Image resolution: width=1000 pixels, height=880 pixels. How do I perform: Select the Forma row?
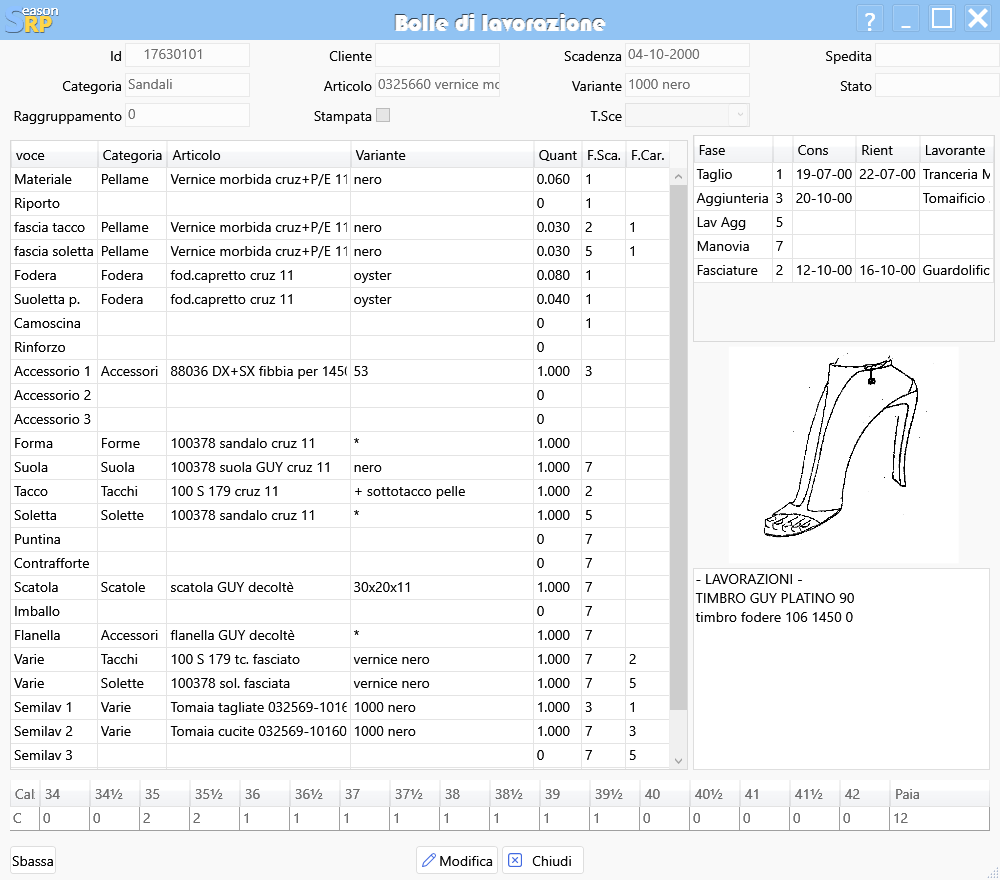click(340, 443)
